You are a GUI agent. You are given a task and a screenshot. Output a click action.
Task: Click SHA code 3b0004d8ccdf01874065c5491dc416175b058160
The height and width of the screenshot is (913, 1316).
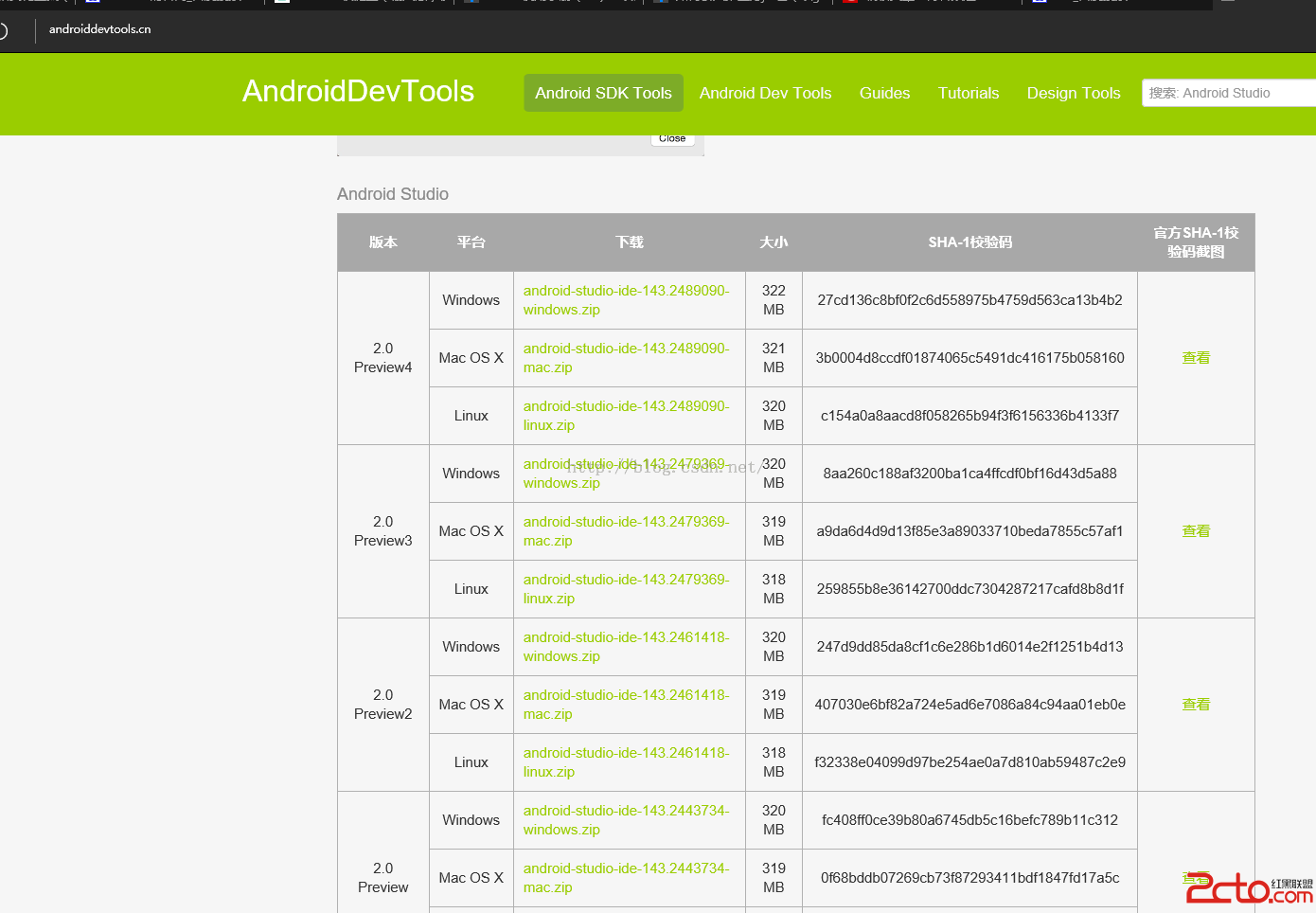969,358
